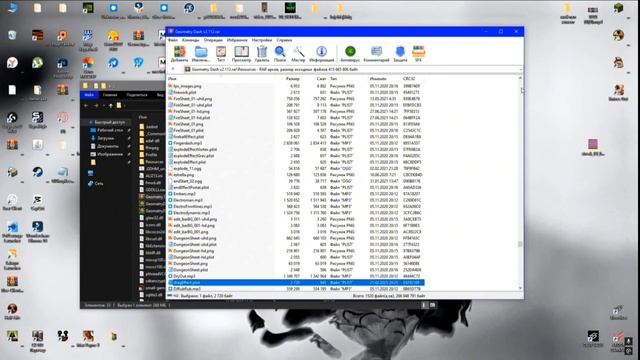
Task: Click the Главная tab in the Explorer window
Action: click(x=110, y=95)
